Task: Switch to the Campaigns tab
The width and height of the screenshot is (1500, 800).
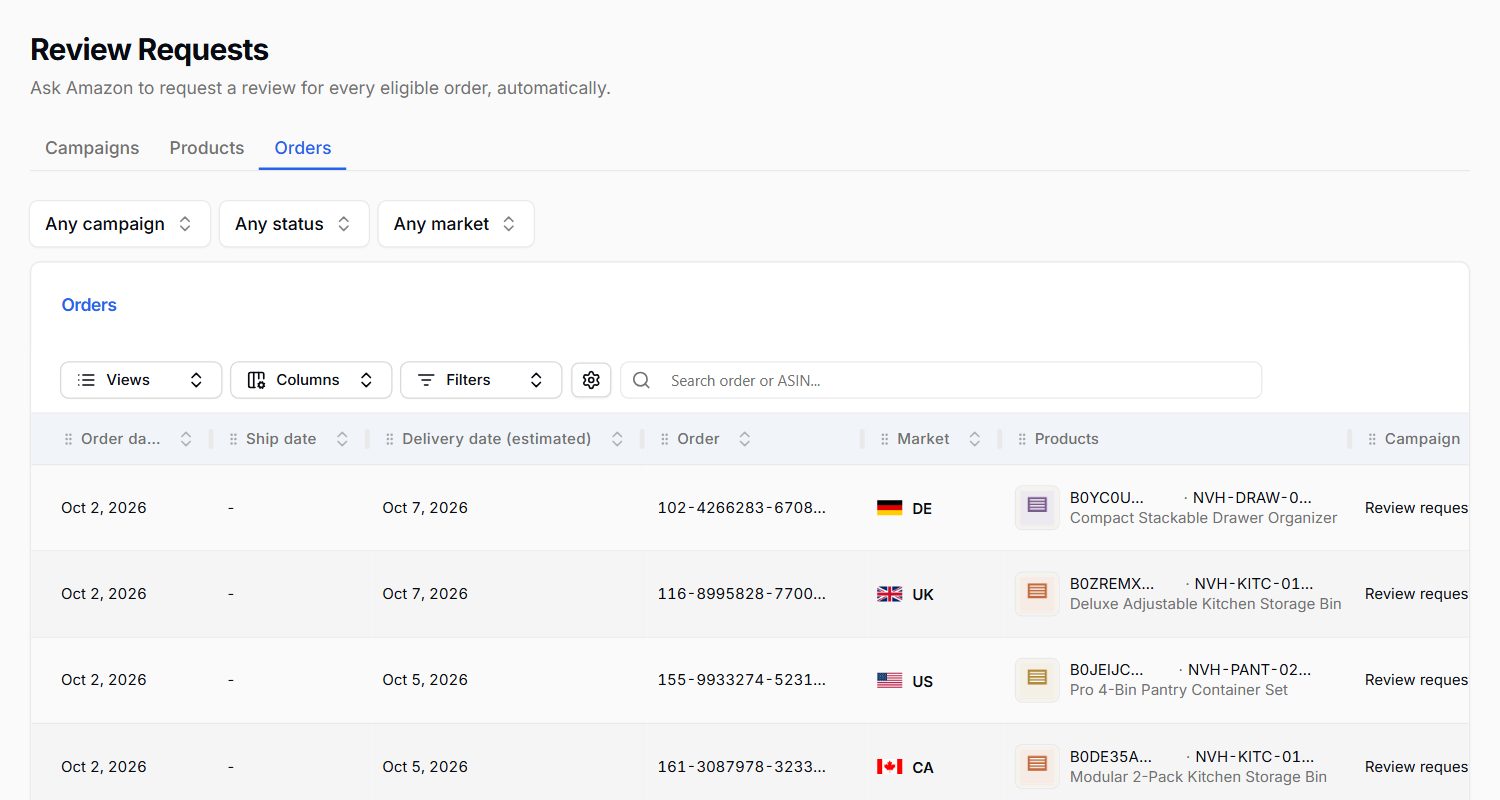Action: point(92,148)
